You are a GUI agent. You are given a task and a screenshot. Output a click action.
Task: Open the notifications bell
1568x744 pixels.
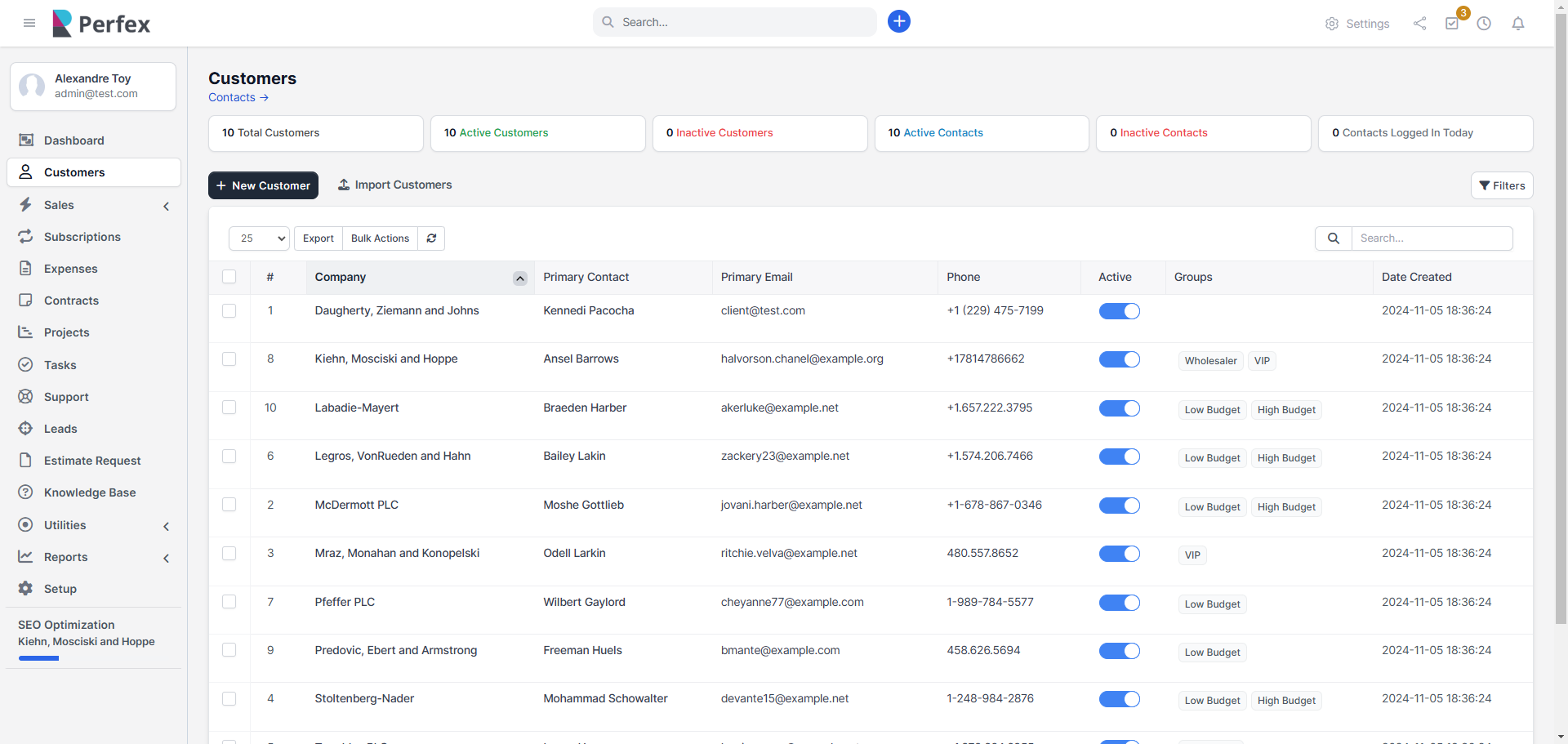click(x=1517, y=24)
